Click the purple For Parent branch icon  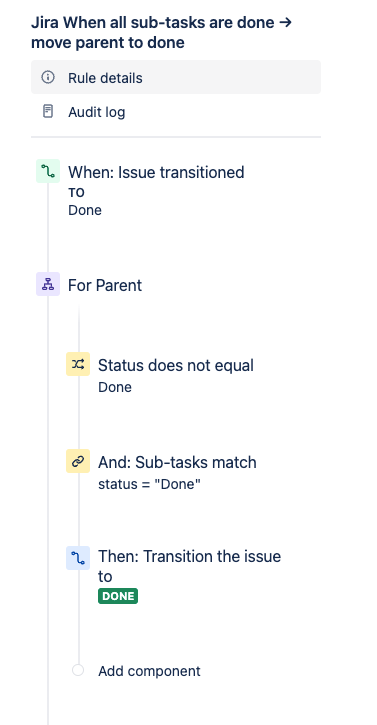coord(48,284)
